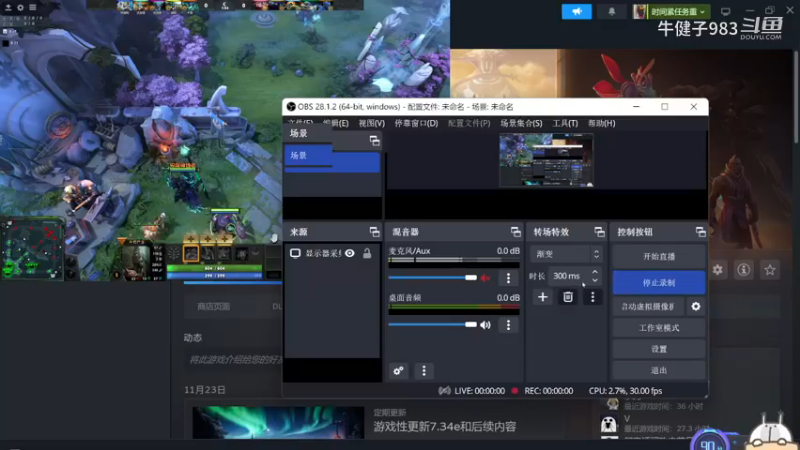The height and width of the screenshot is (450, 800).
Task: Open the 游戏性更新7.34e news link
Action: [x=444, y=427]
